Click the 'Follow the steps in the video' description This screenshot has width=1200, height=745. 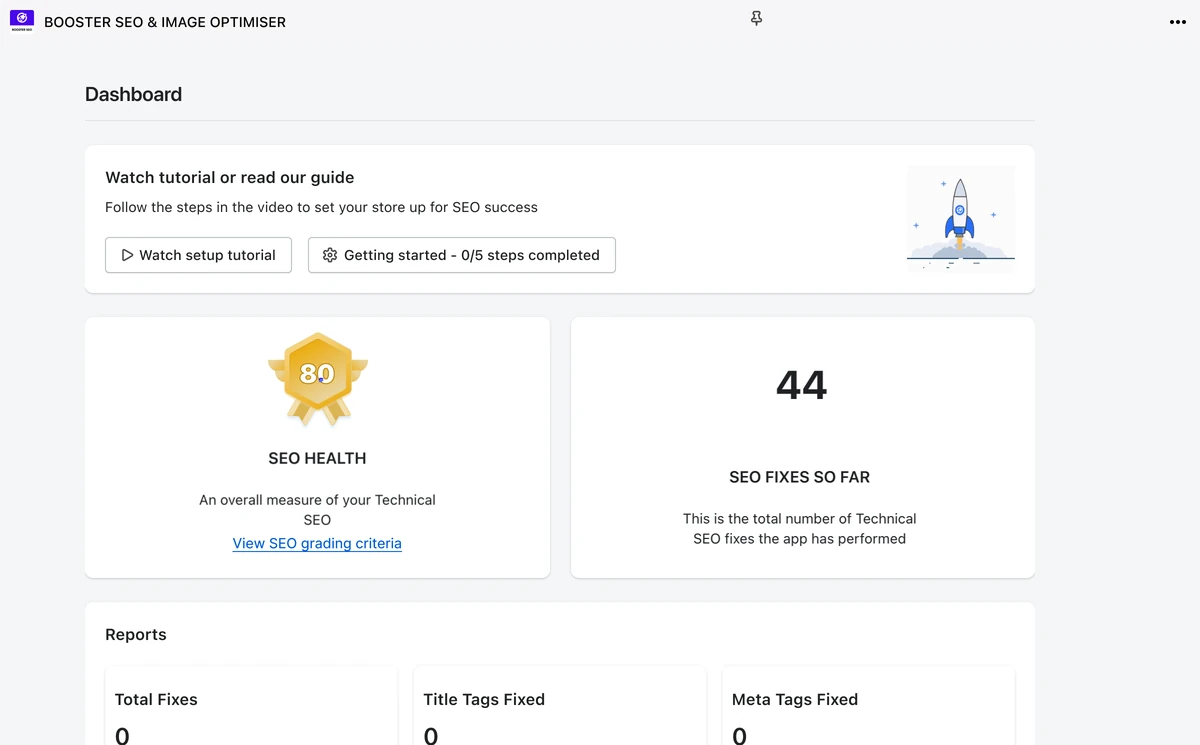[x=321, y=208]
